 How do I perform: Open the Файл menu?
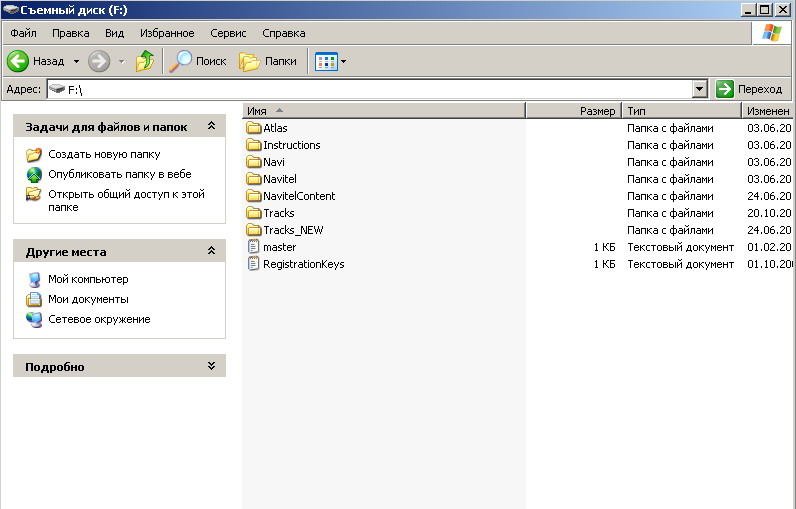23,33
